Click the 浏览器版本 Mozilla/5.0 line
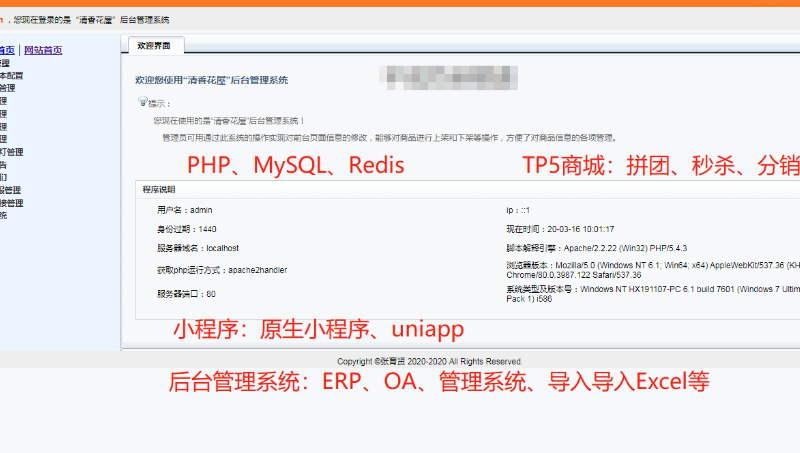Image resolution: width=800 pixels, height=453 pixels. pos(653,270)
